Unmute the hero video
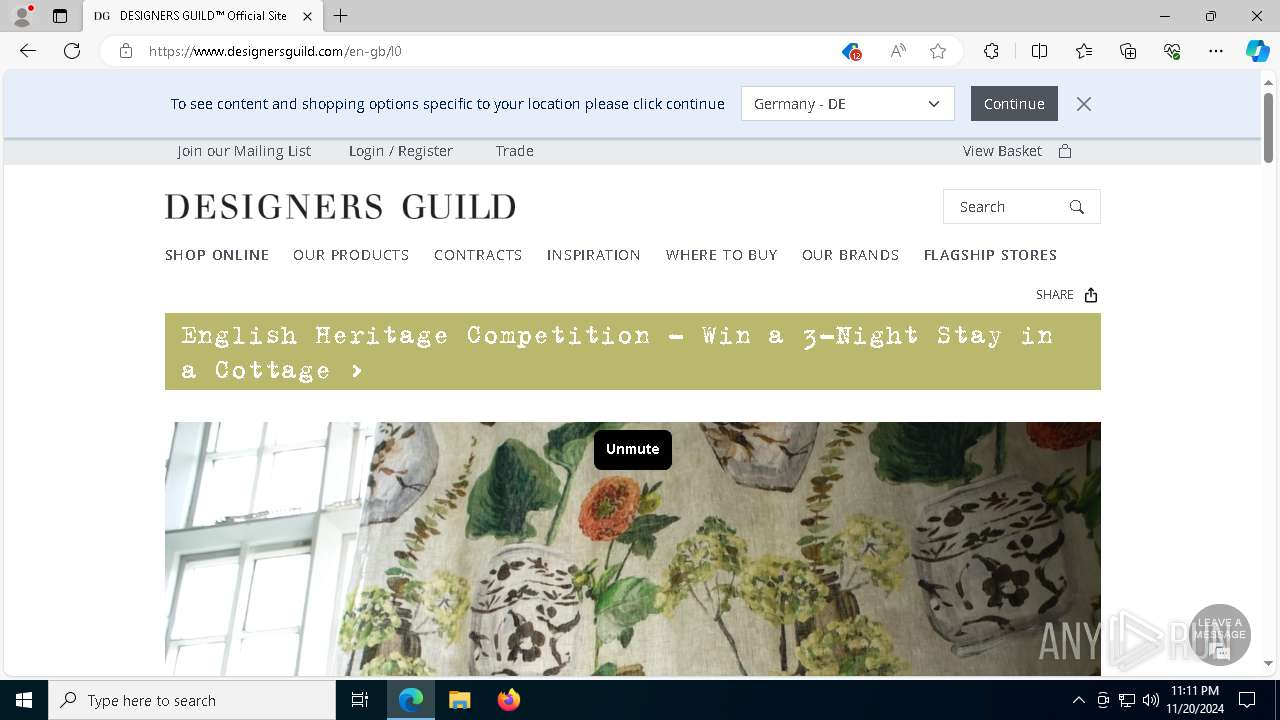The image size is (1280, 720). 633,449
